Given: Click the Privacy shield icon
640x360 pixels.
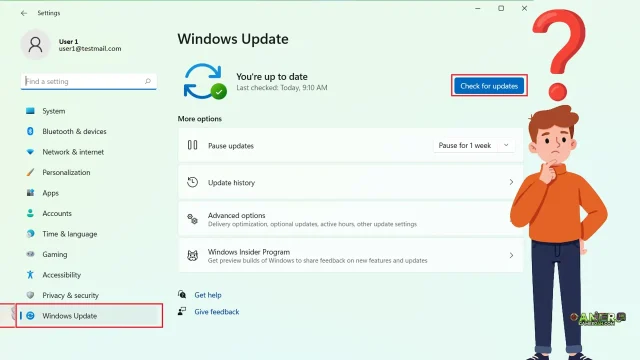Looking at the screenshot, I should (30, 295).
